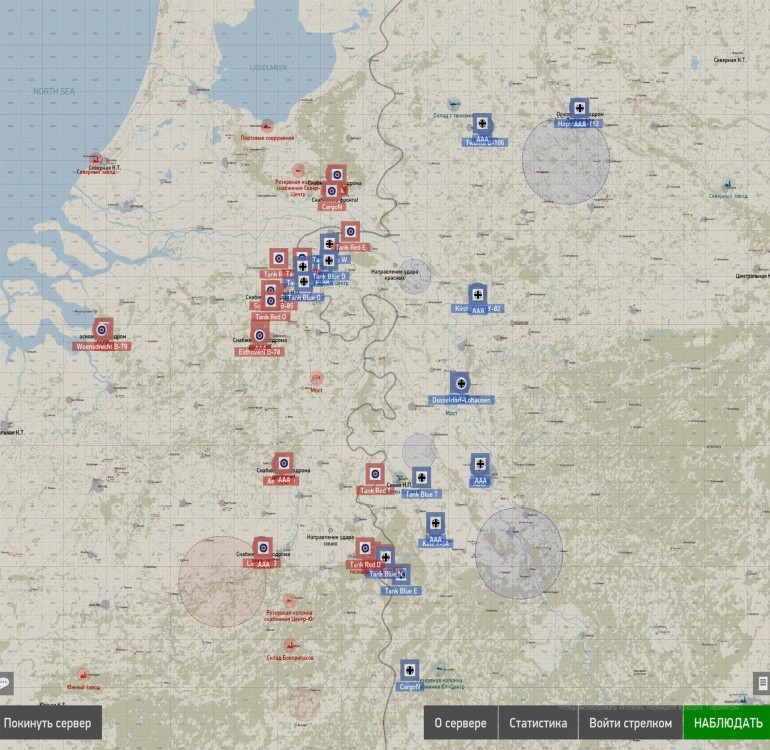Click the Резервная колонна снабжения Север-Центр label

[298, 188]
